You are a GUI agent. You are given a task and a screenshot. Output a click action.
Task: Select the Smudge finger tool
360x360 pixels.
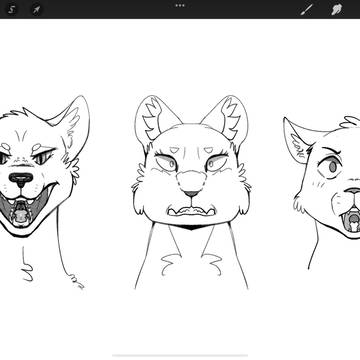click(x=336, y=9)
